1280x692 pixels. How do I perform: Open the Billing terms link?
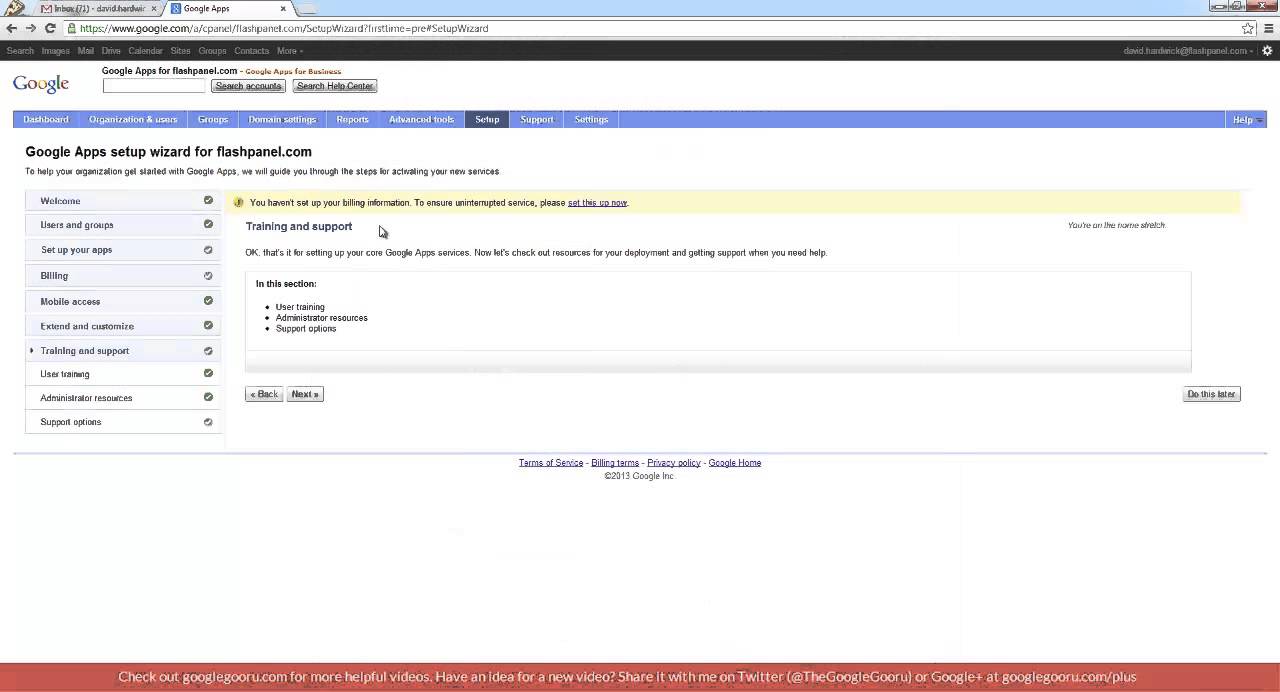(x=615, y=463)
